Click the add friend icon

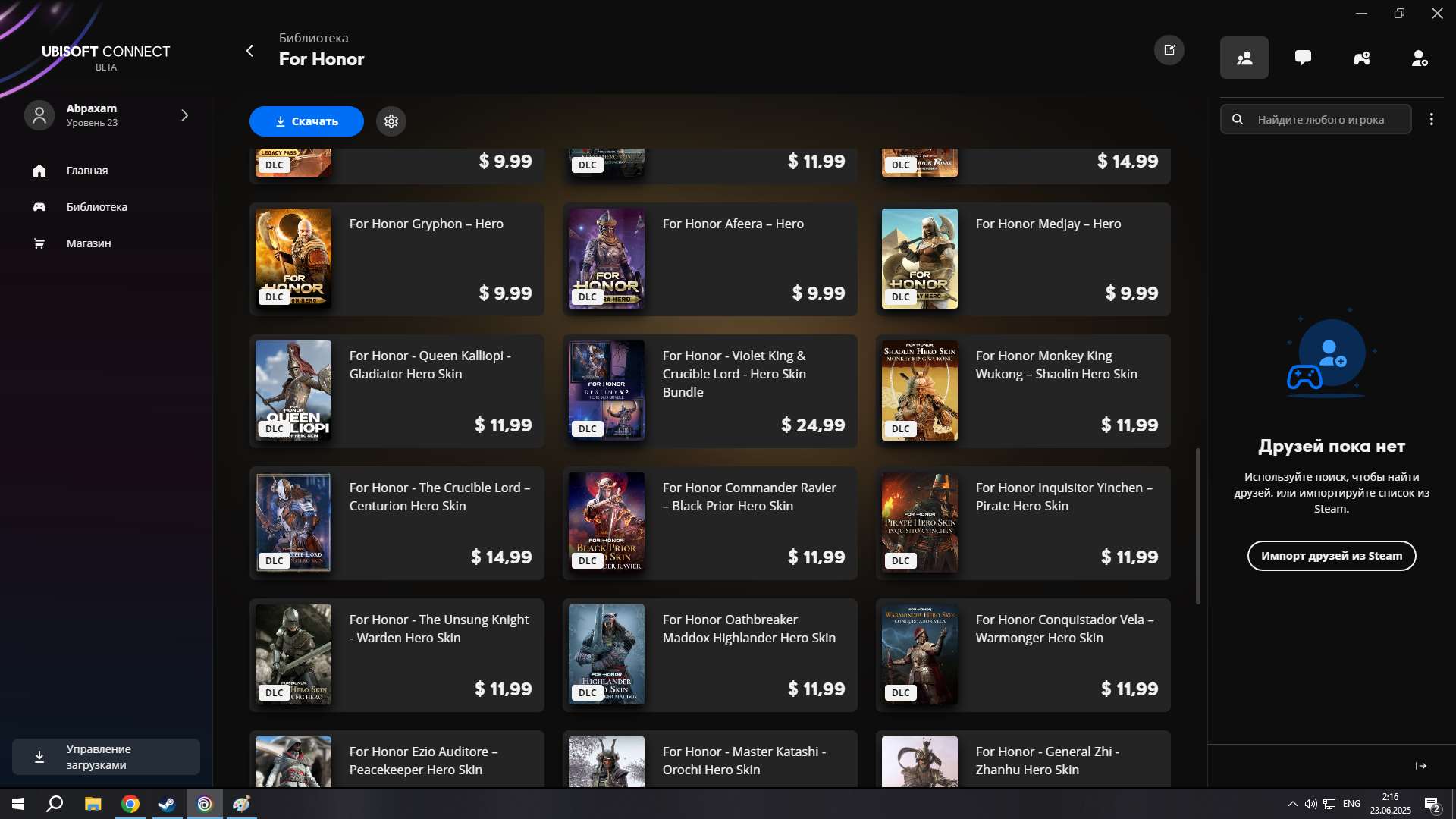1420,58
